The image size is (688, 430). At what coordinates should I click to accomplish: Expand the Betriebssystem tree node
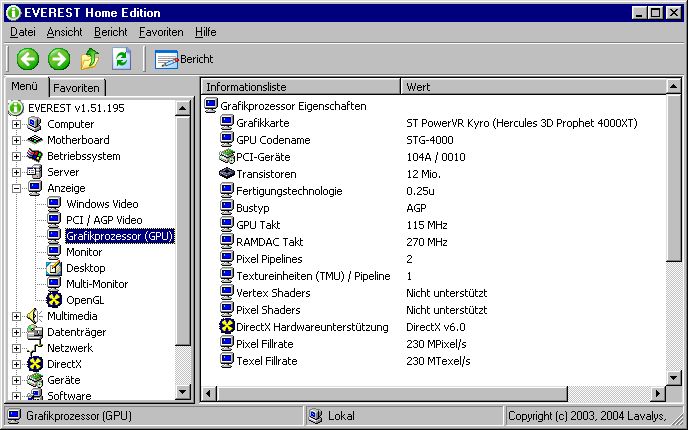pos(16,157)
